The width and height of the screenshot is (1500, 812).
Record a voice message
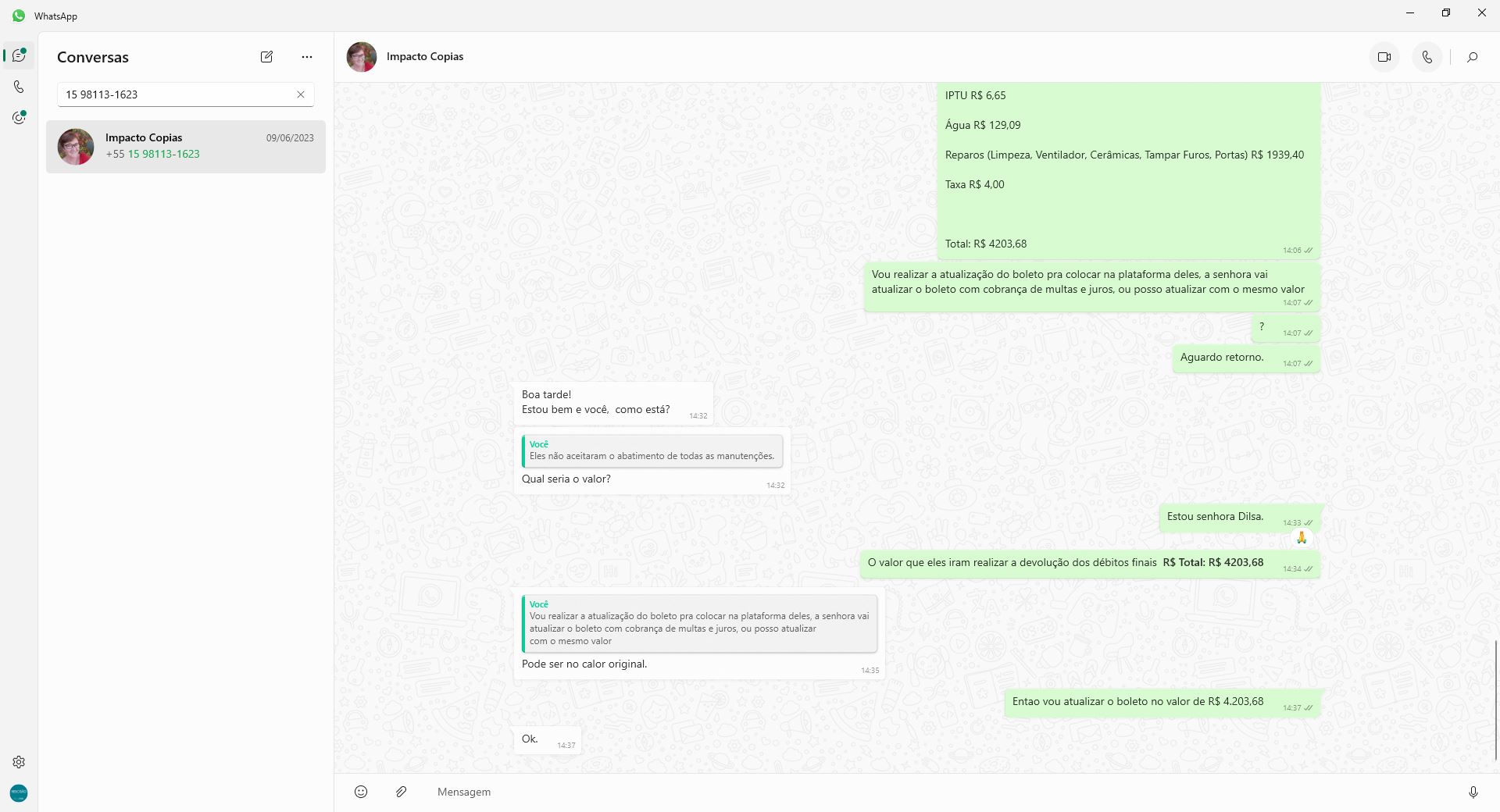click(1473, 792)
